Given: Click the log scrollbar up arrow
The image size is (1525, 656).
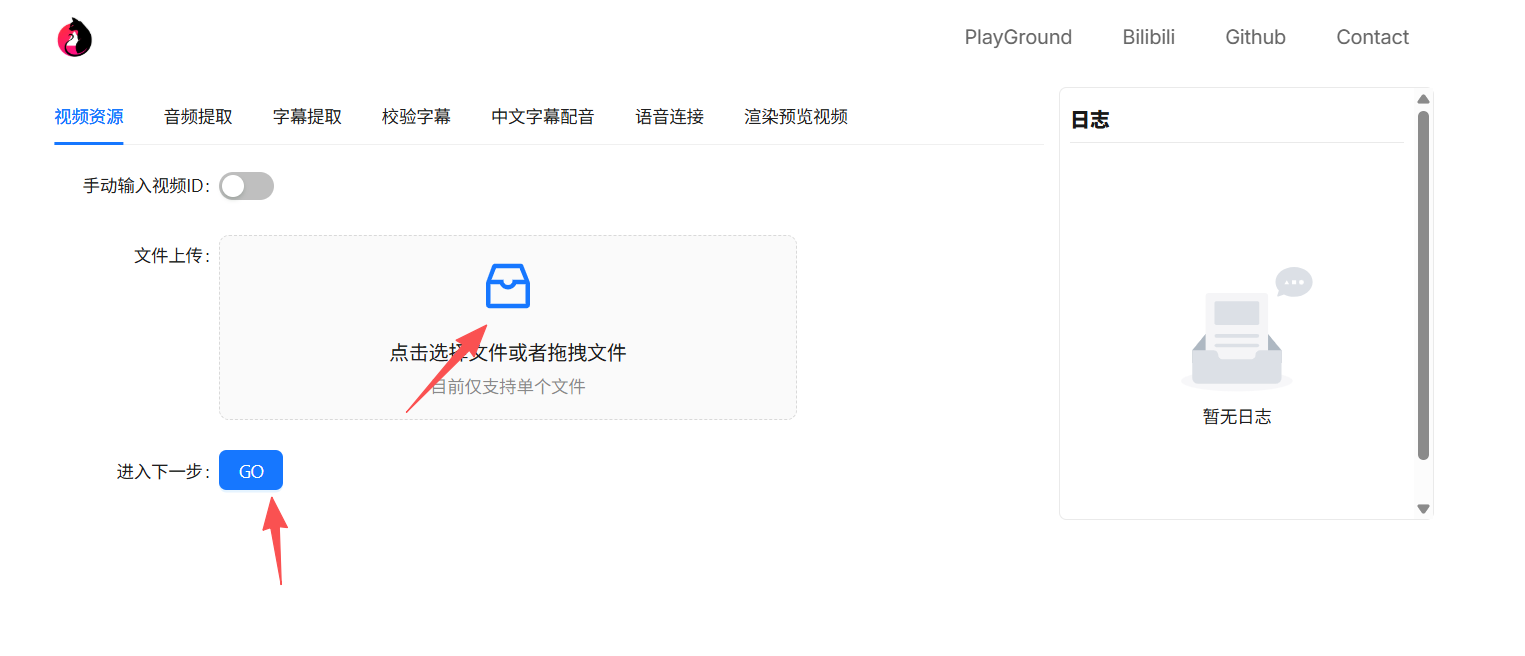Looking at the screenshot, I should pyautogui.click(x=1422, y=98).
